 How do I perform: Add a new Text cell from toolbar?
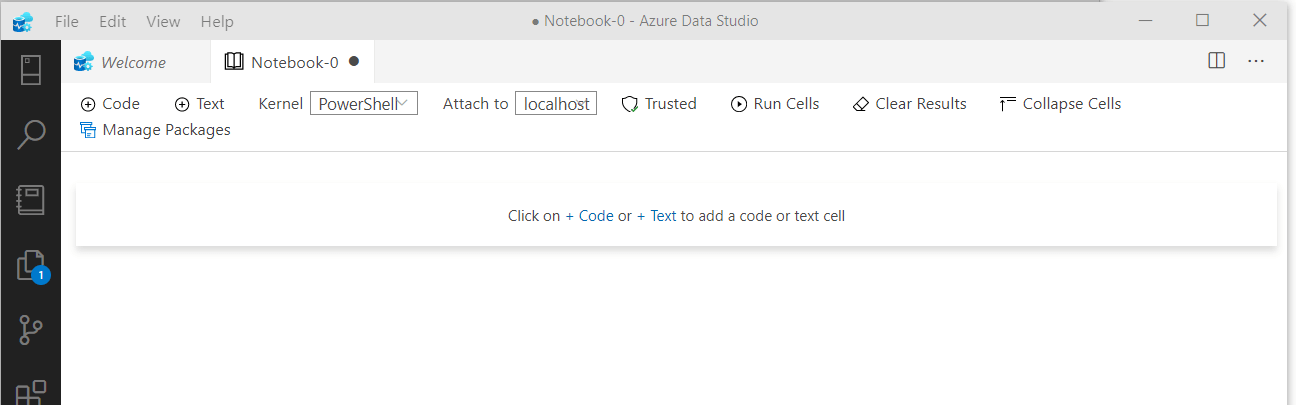(x=199, y=104)
